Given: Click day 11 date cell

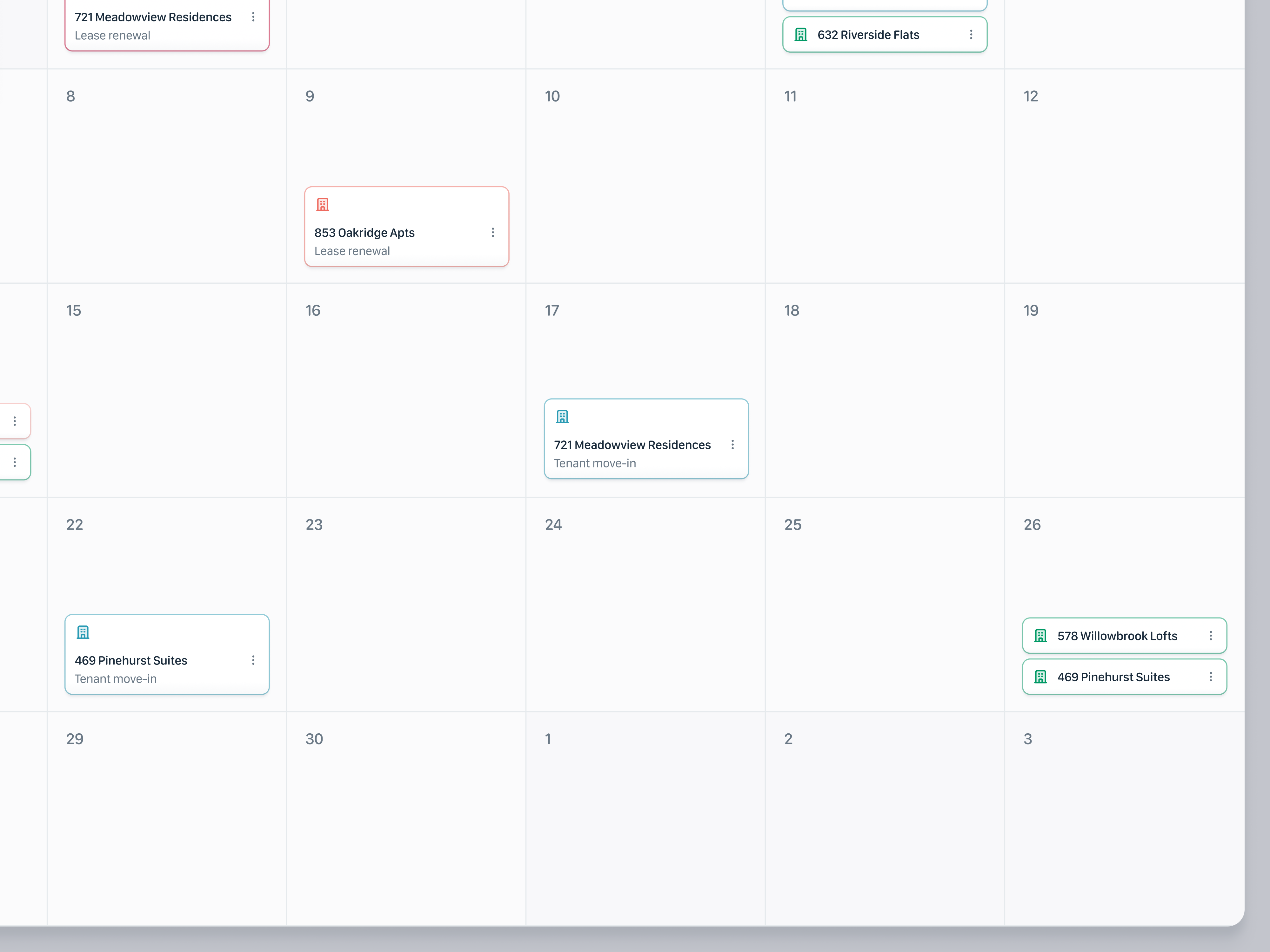Looking at the screenshot, I should 884,175.
